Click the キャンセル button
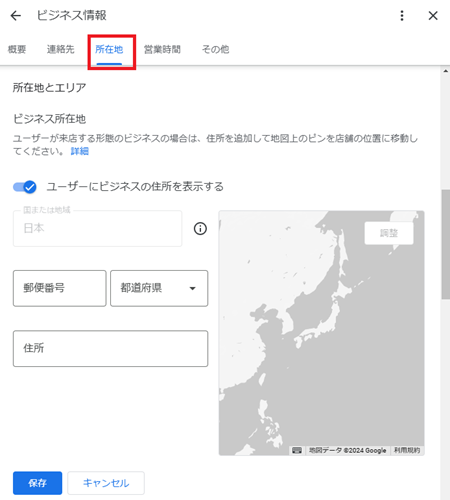The height and width of the screenshot is (500, 450). tap(106, 483)
